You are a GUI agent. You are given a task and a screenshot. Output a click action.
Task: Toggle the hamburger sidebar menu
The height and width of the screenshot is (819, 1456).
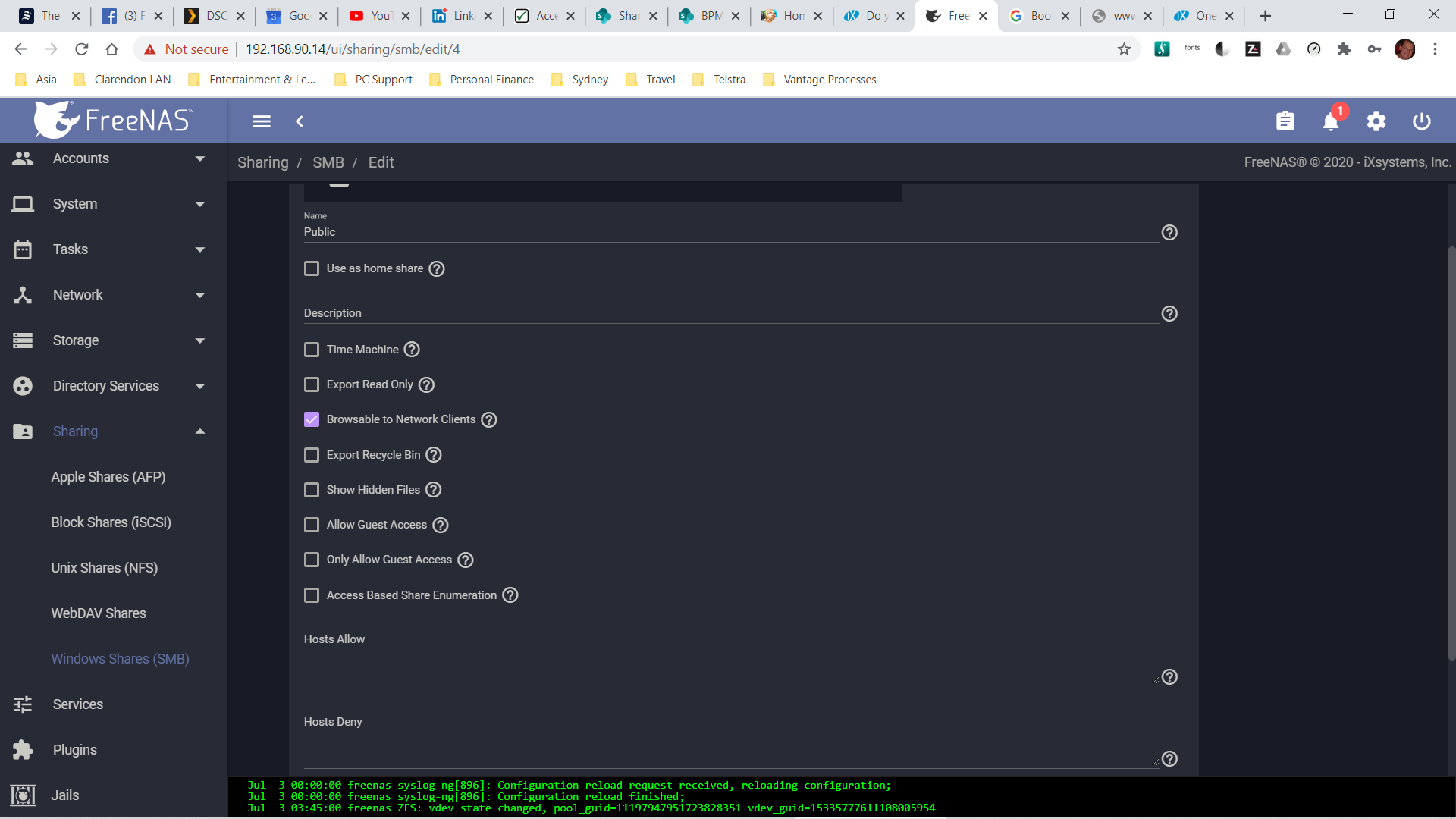point(262,121)
